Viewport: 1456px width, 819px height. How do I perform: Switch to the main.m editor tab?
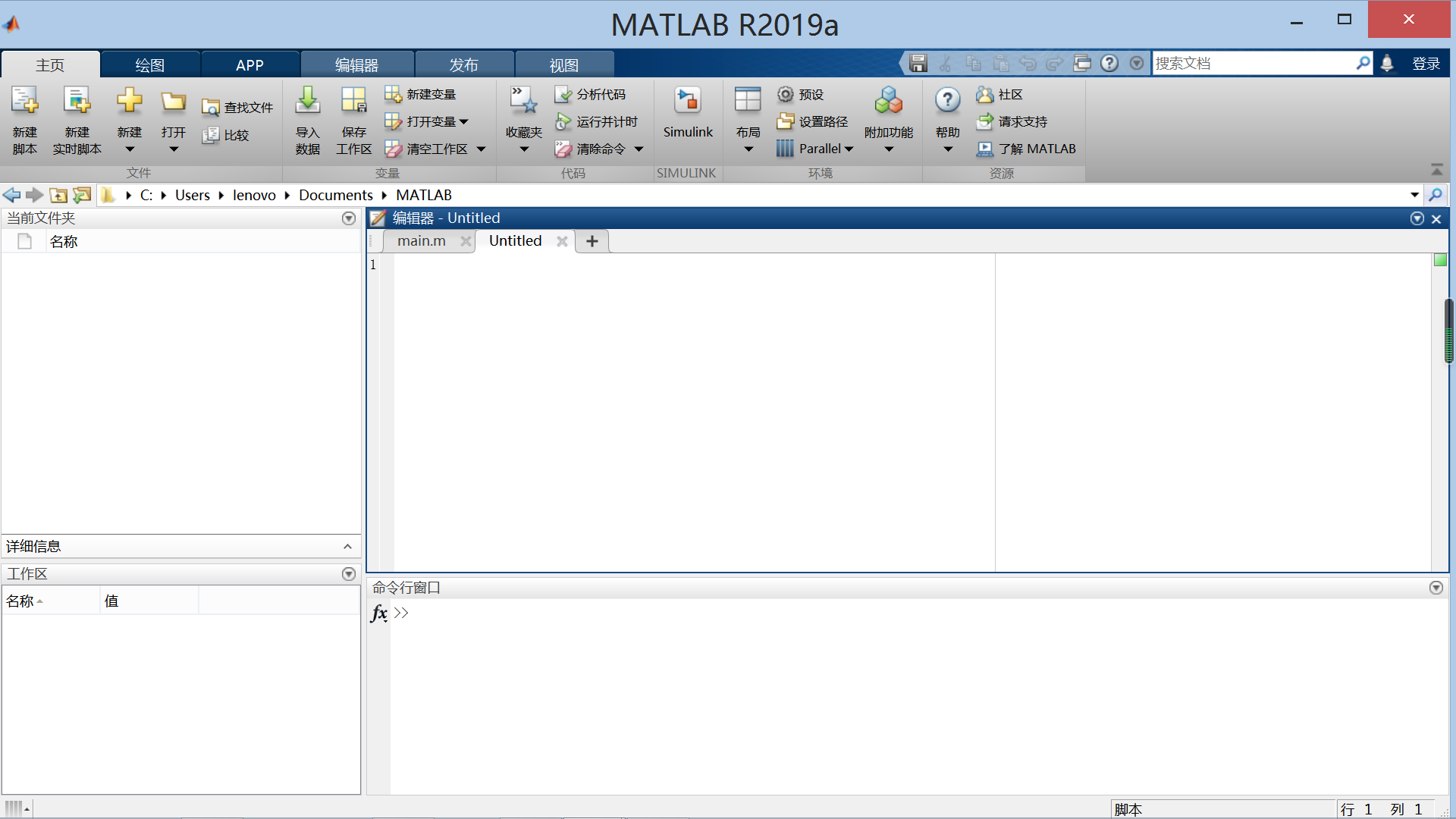click(422, 240)
